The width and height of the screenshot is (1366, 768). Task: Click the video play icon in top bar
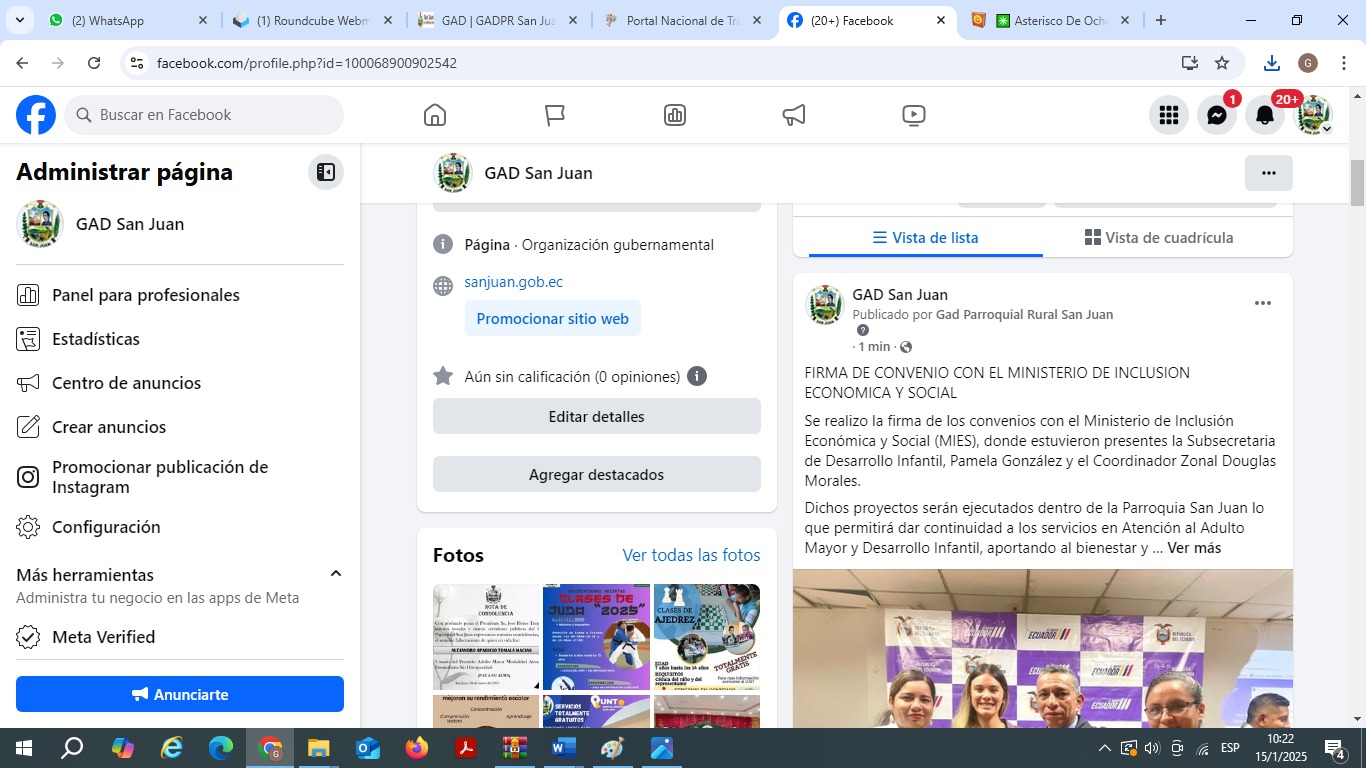tap(913, 115)
